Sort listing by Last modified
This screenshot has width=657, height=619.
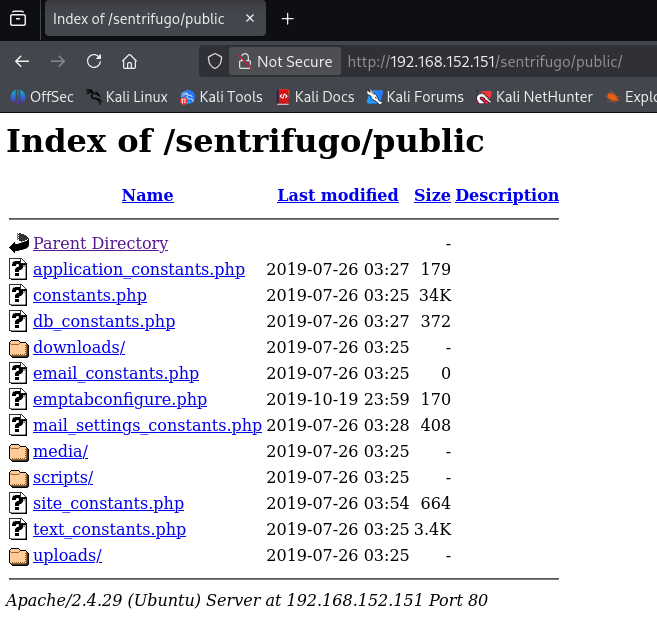click(338, 195)
